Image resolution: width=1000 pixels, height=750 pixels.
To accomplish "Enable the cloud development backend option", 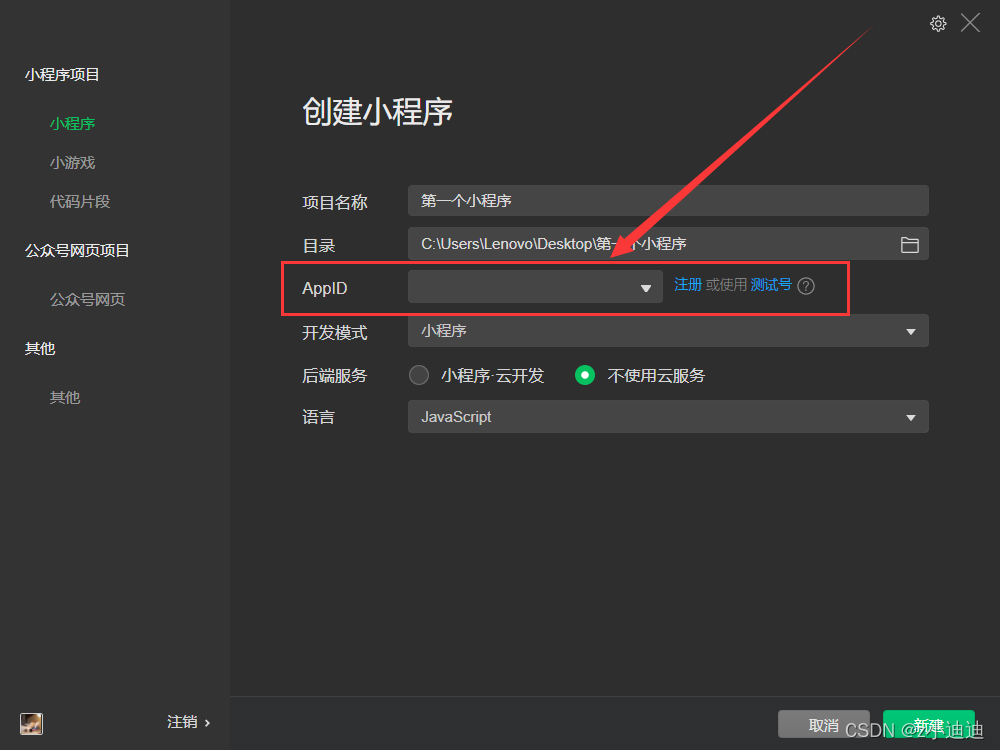I will click(x=418, y=375).
